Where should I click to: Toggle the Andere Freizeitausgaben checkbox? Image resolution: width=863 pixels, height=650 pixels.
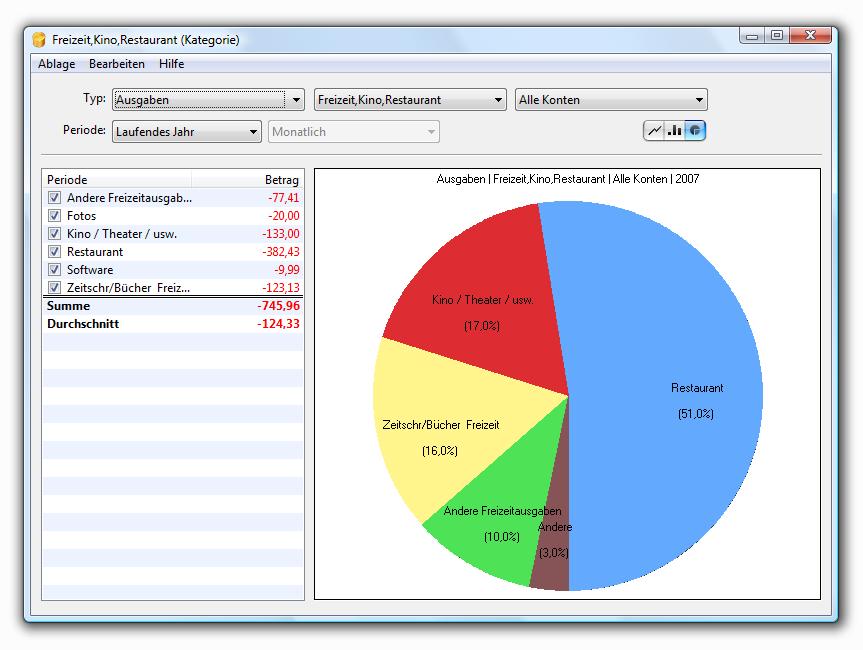(x=54, y=198)
